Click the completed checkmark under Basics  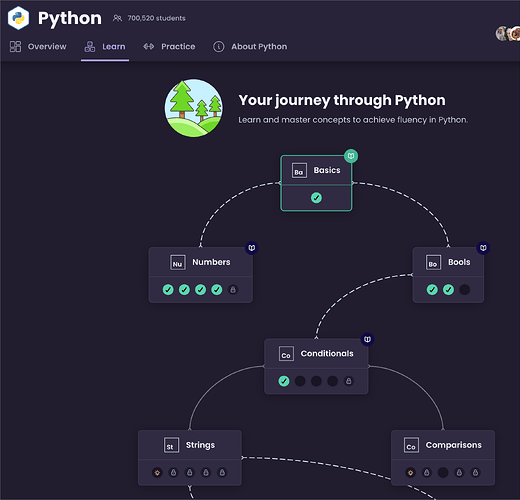[316, 198]
